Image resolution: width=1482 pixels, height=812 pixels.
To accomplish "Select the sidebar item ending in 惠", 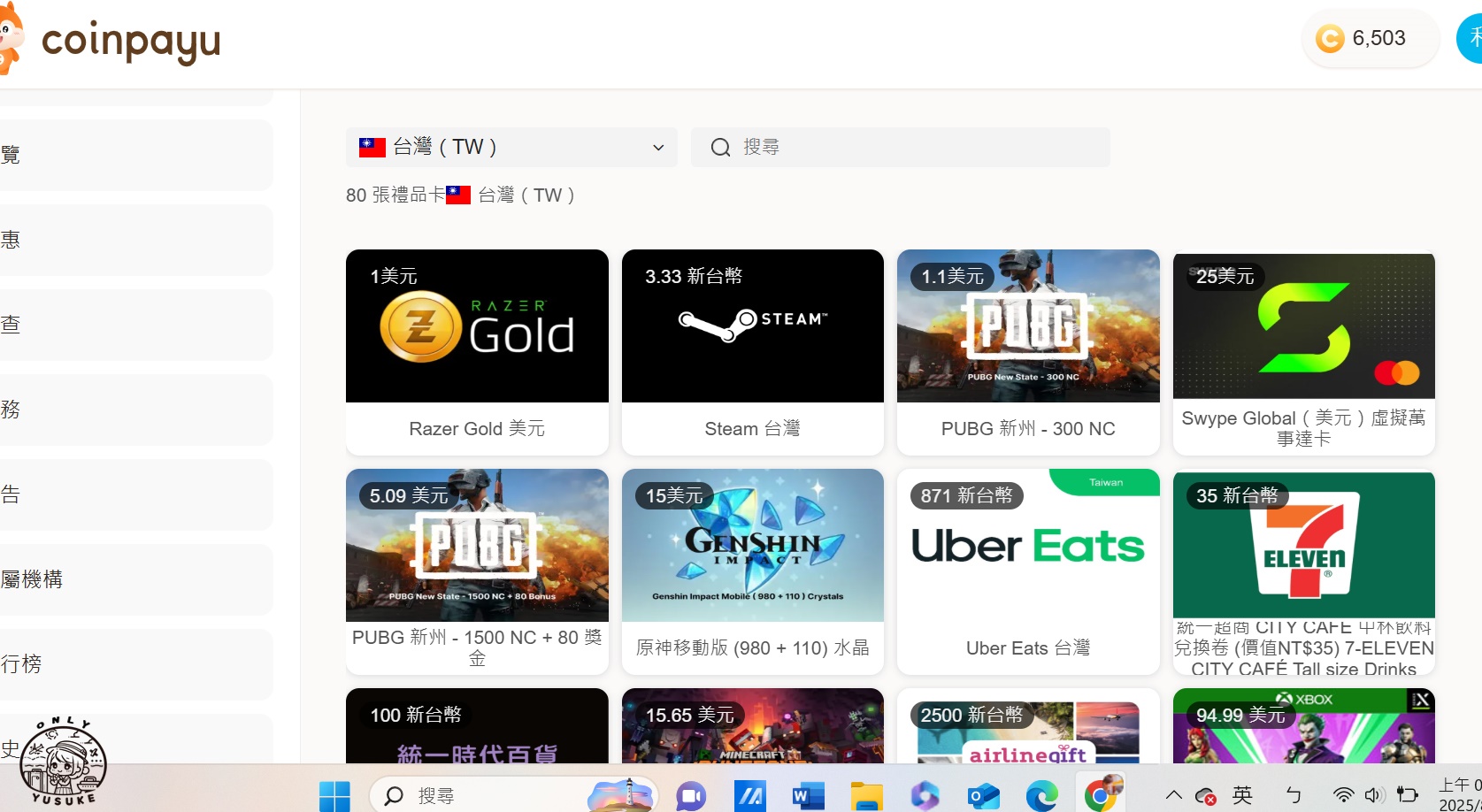I will point(136,240).
